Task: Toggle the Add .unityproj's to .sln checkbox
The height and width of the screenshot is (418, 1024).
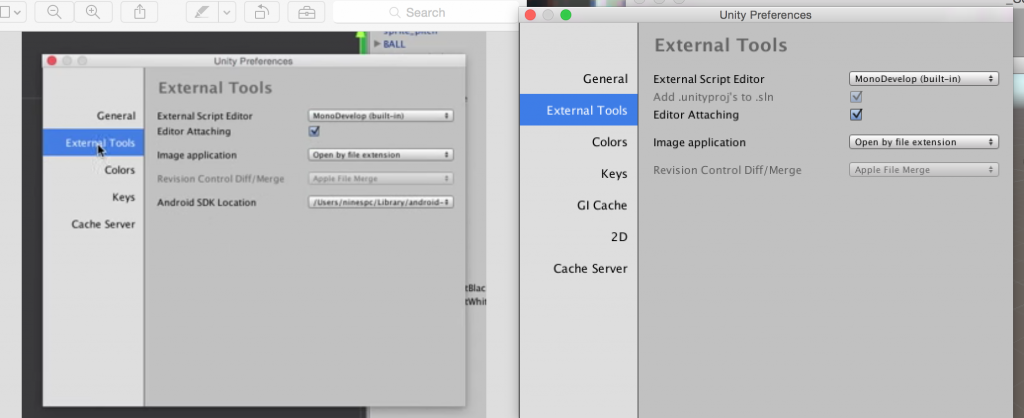Action: [x=856, y=97]
